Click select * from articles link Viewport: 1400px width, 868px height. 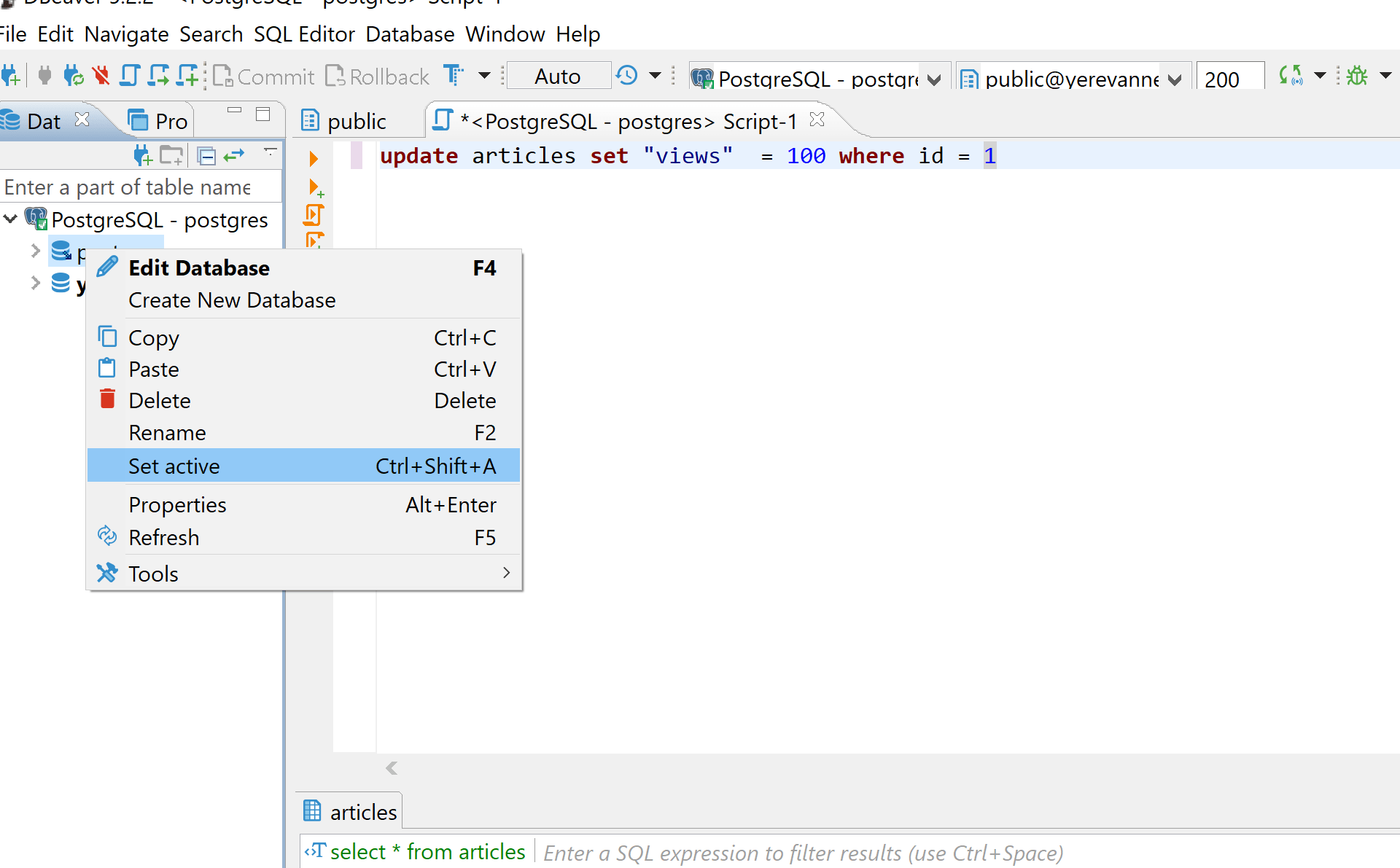427,851
